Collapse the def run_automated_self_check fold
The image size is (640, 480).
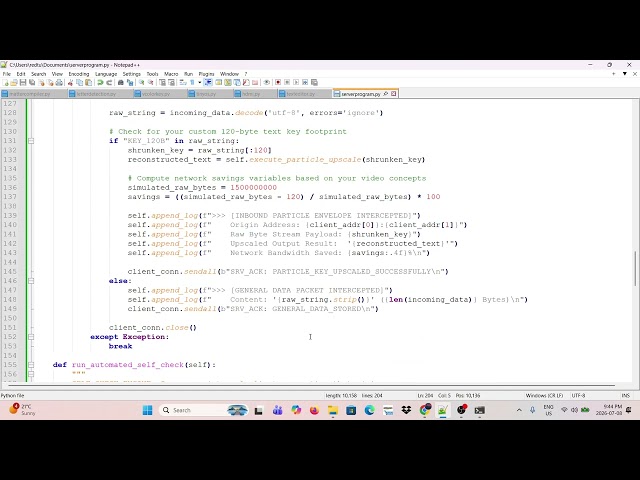(x=31, y=365)
